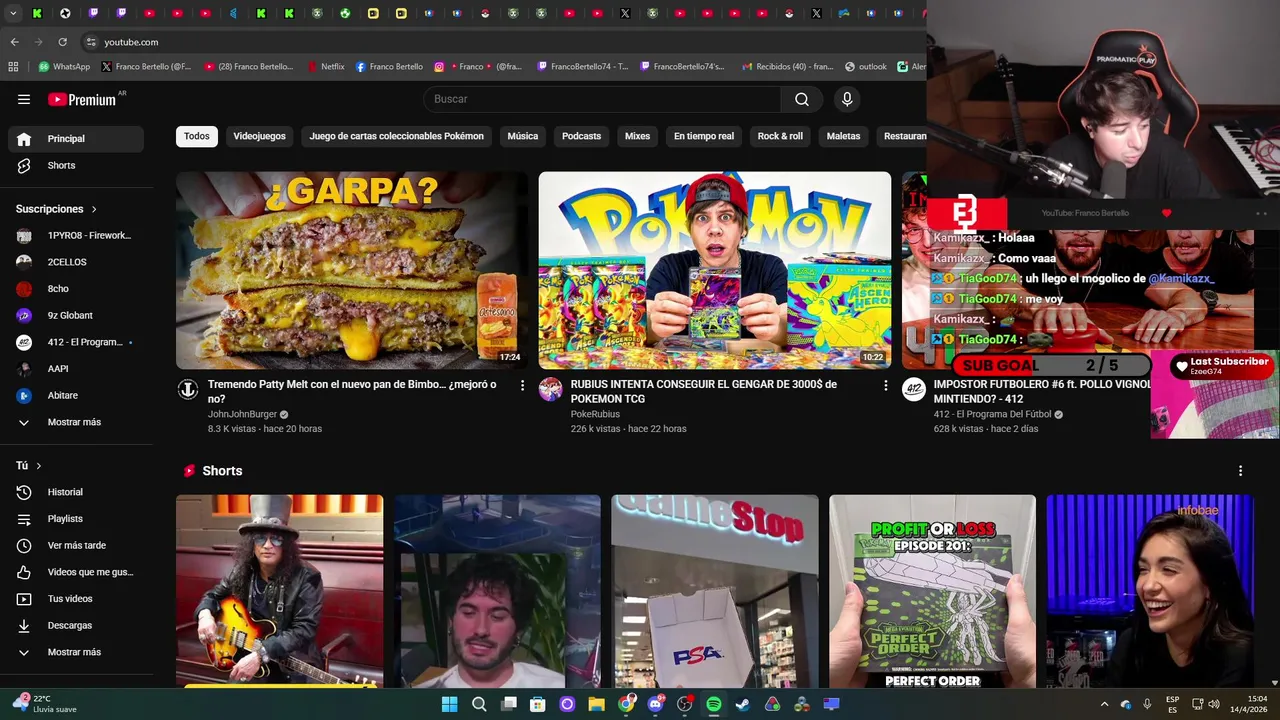
Task: Open 9z Globant channel subscription
Action: 76,315
